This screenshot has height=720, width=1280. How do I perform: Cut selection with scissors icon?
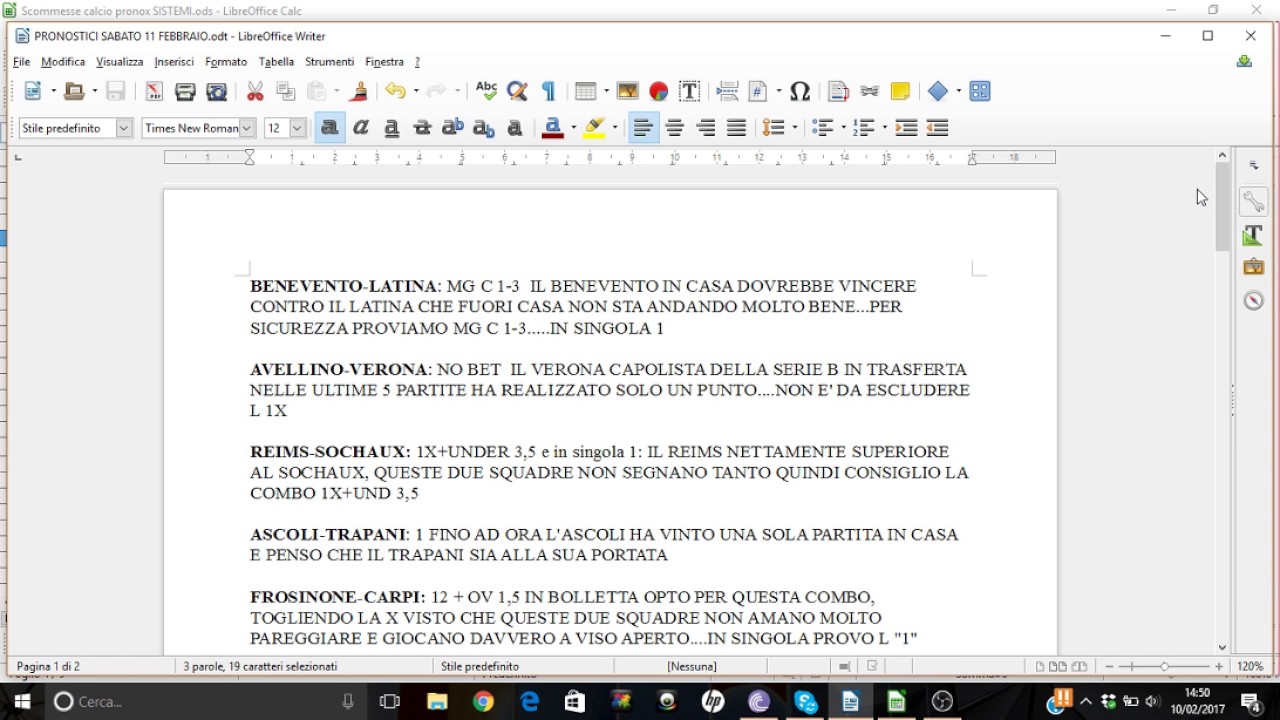pyautogui.click(x=255, y=91)
